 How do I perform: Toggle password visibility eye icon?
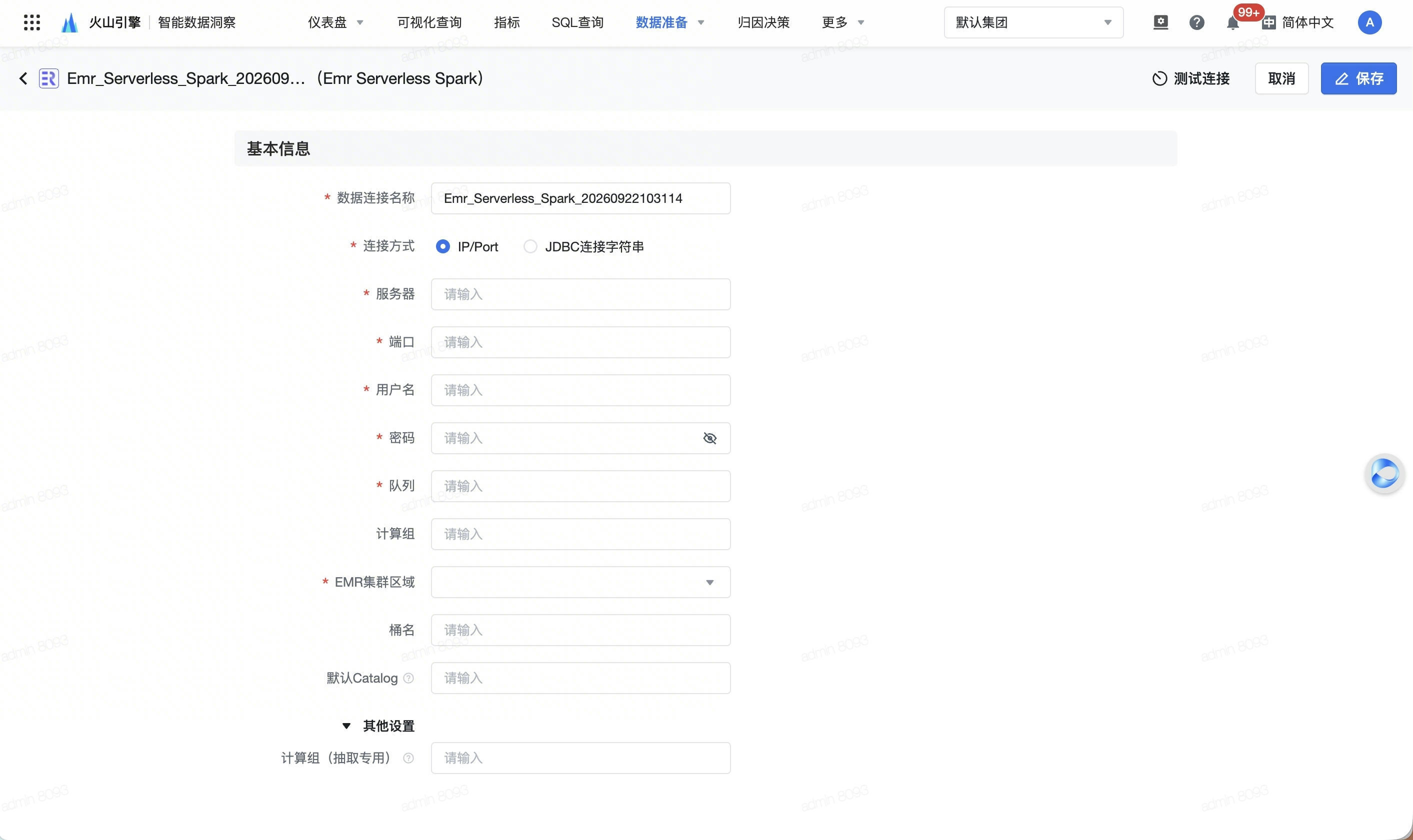click(x=709, y=438)
